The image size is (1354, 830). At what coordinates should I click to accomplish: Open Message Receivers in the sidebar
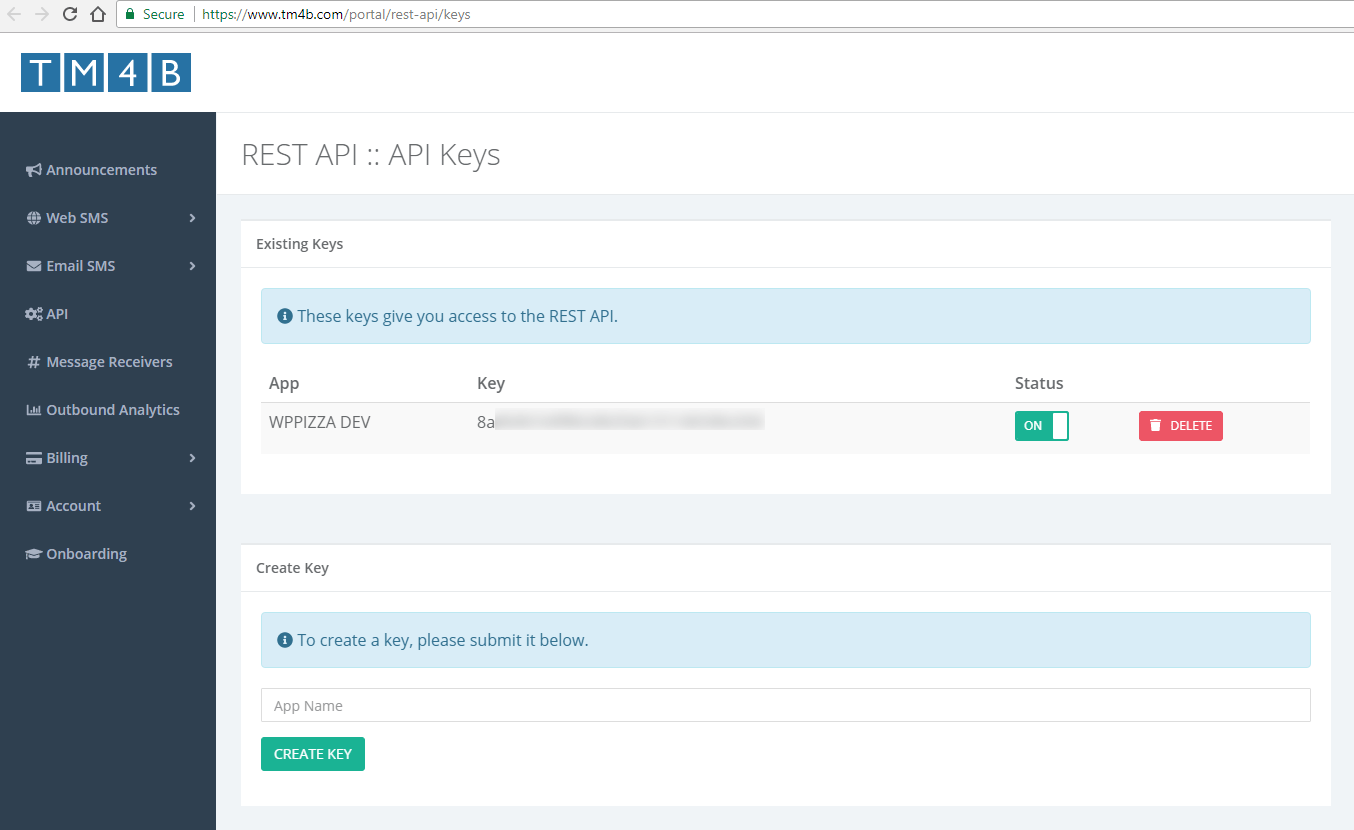pyautogui.click(x=108, y=362)
